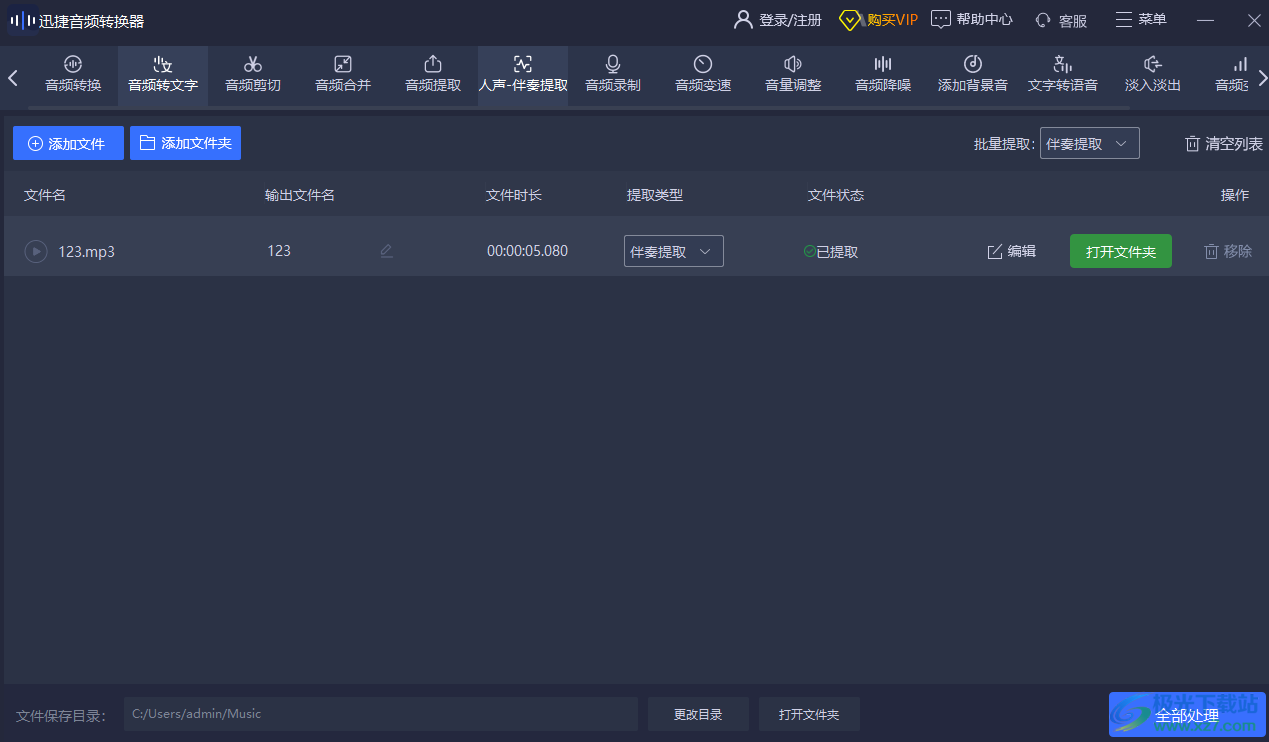Open the 音频录制 recording tool

pos(613,75)
